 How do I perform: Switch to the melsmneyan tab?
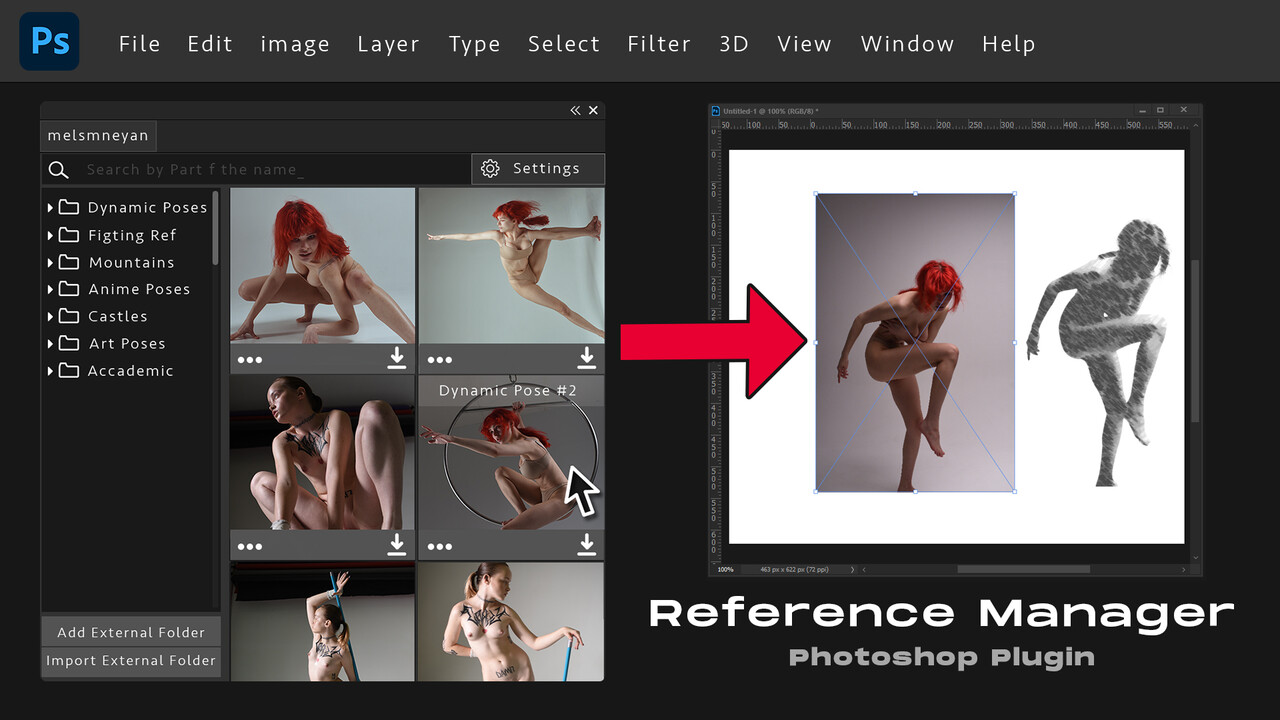click(x=99, y=136)
